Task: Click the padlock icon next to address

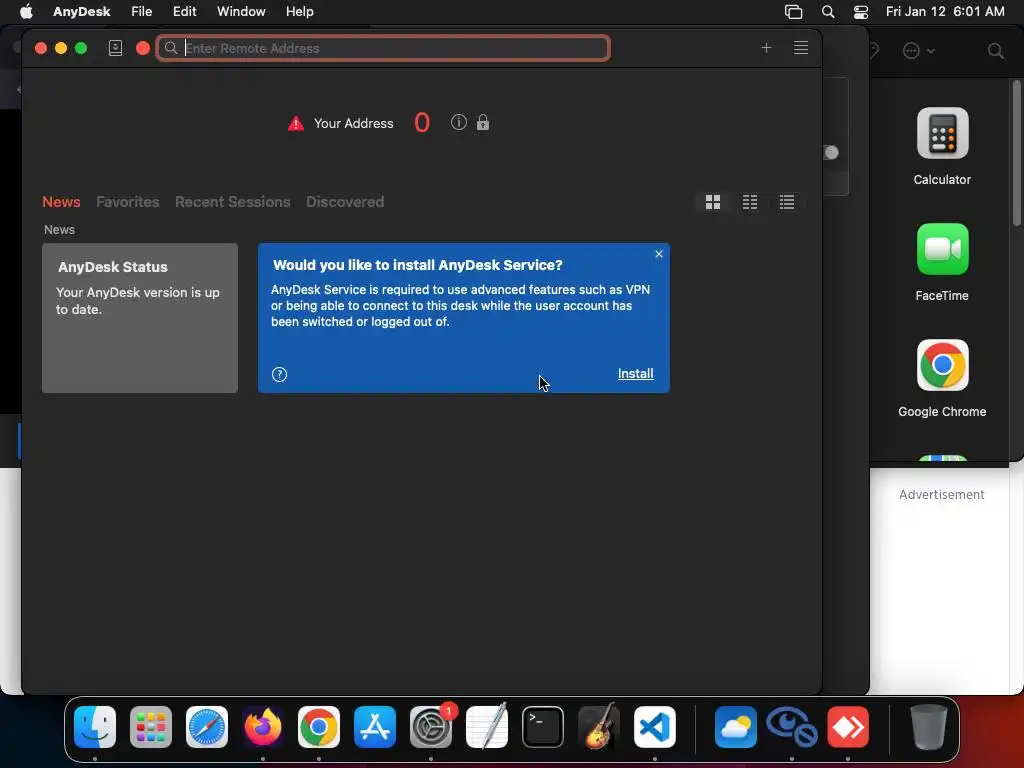Action: (483, 122)
